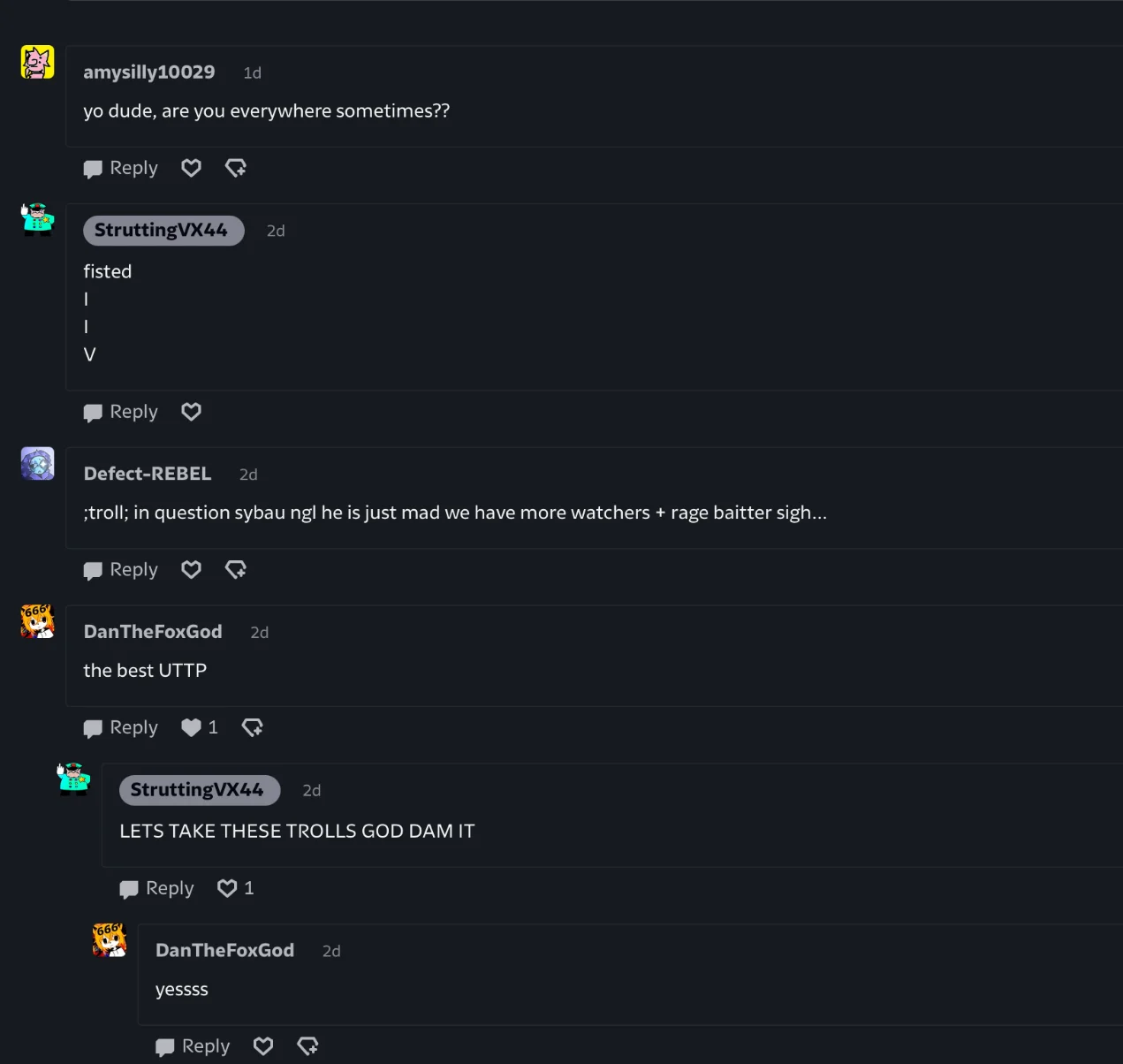Click the badge icon under 'yessss' reply
1123x1064 pixels.
(307, 1046)
